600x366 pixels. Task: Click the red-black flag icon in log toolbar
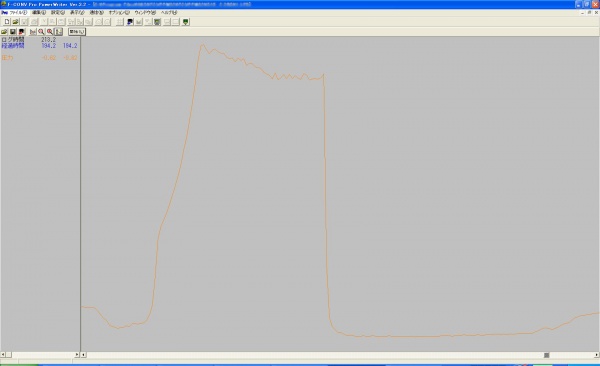pyautogui.click(x=21, y=32)
